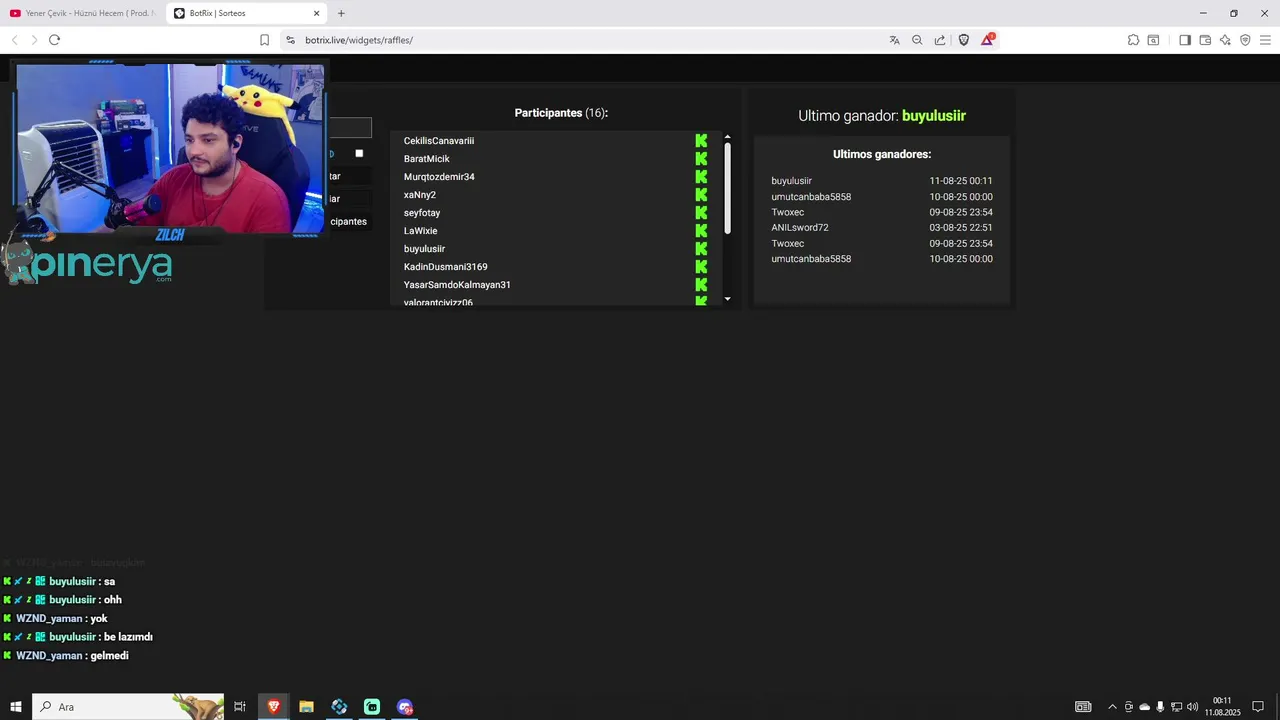Click the address bar URL botrix.live/widgets/raffles/
The image size is (1280, 720).
(359, 40)
